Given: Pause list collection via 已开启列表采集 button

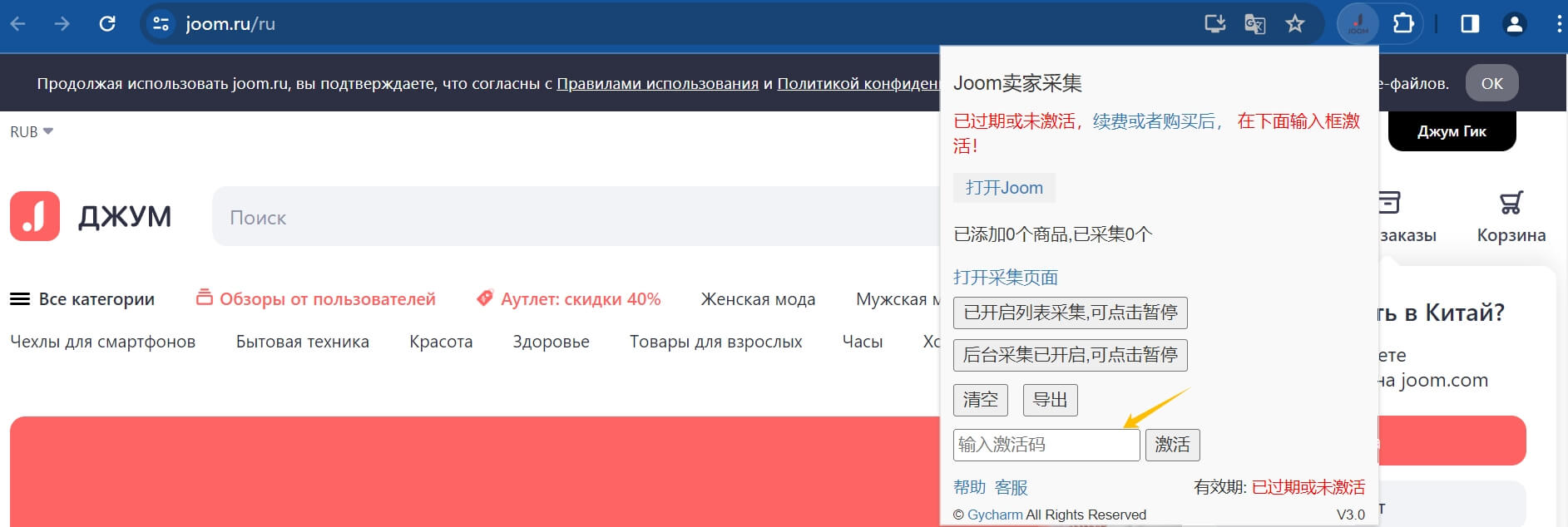Looking at the screenshot, I should 1071,313.
